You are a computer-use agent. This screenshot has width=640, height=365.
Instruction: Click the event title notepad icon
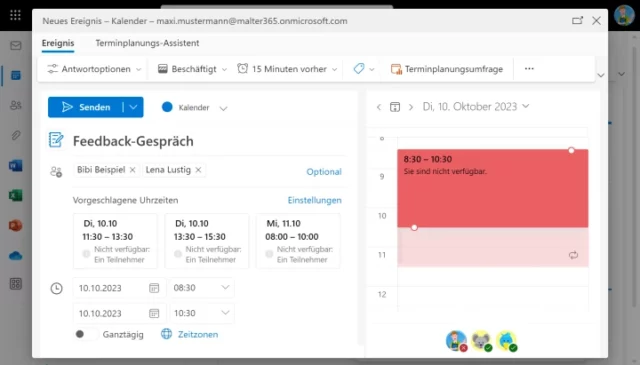click(56, 140)
